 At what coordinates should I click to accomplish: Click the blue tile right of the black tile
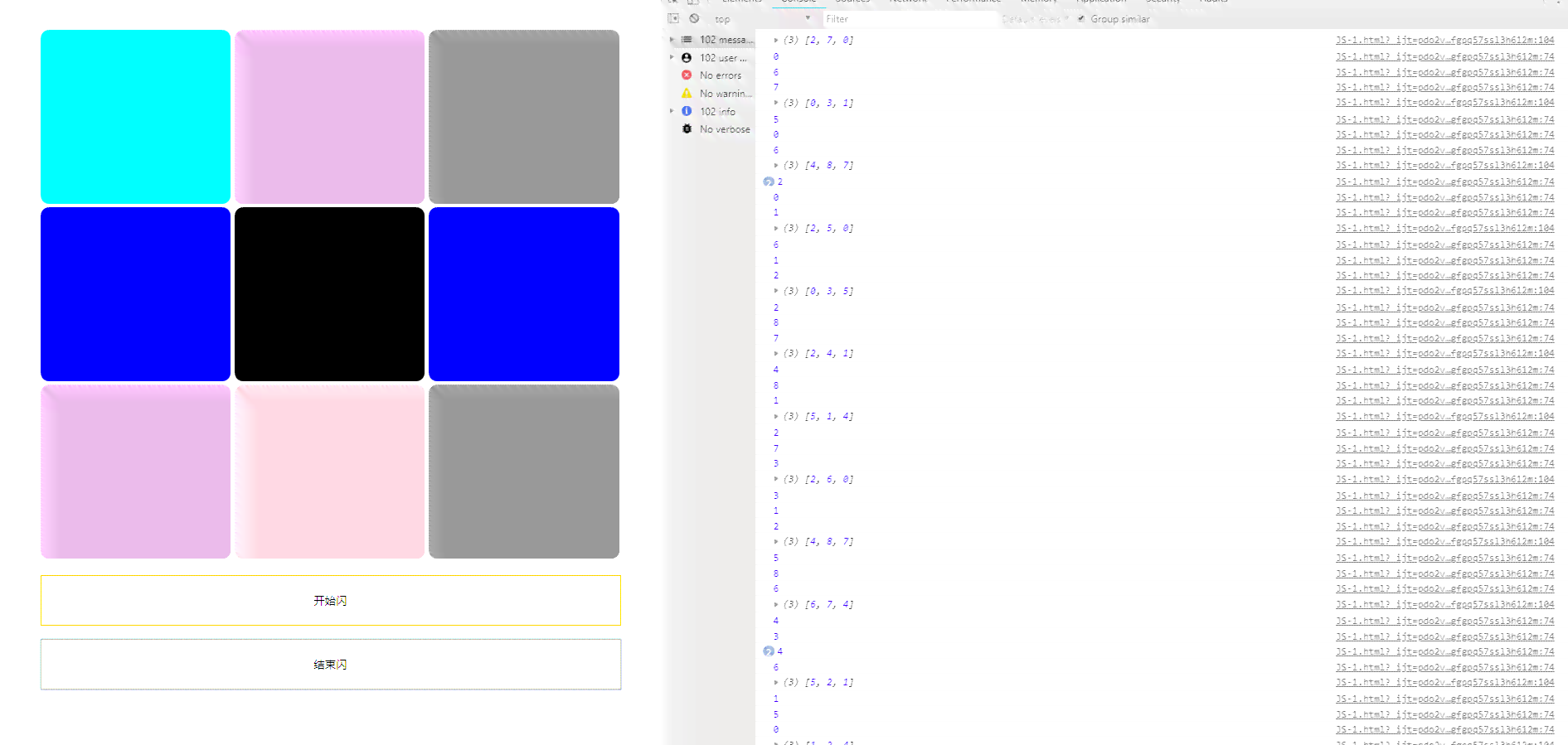pos(524,294)
